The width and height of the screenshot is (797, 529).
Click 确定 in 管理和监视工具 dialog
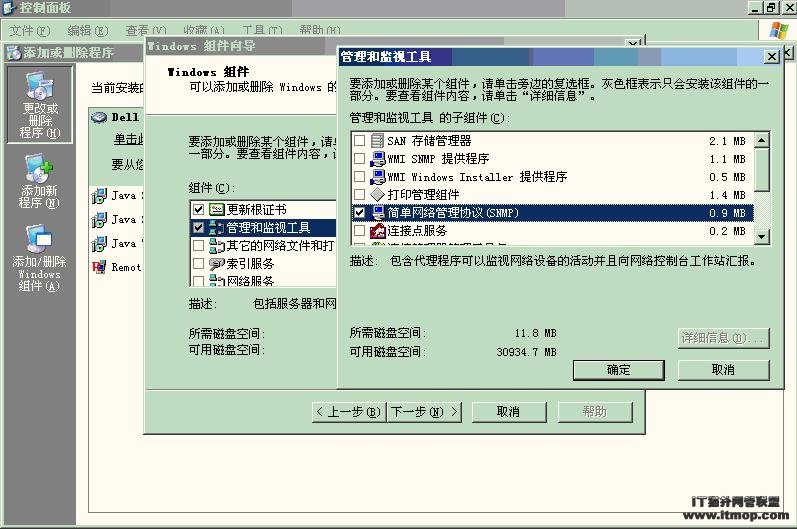618,370
